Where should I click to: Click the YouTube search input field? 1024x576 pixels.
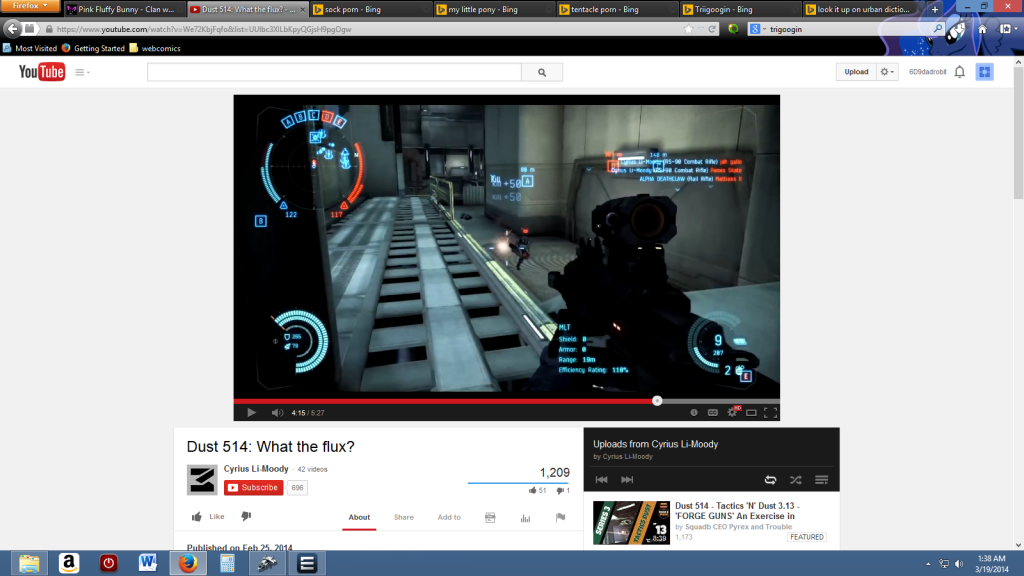point(334,72)
